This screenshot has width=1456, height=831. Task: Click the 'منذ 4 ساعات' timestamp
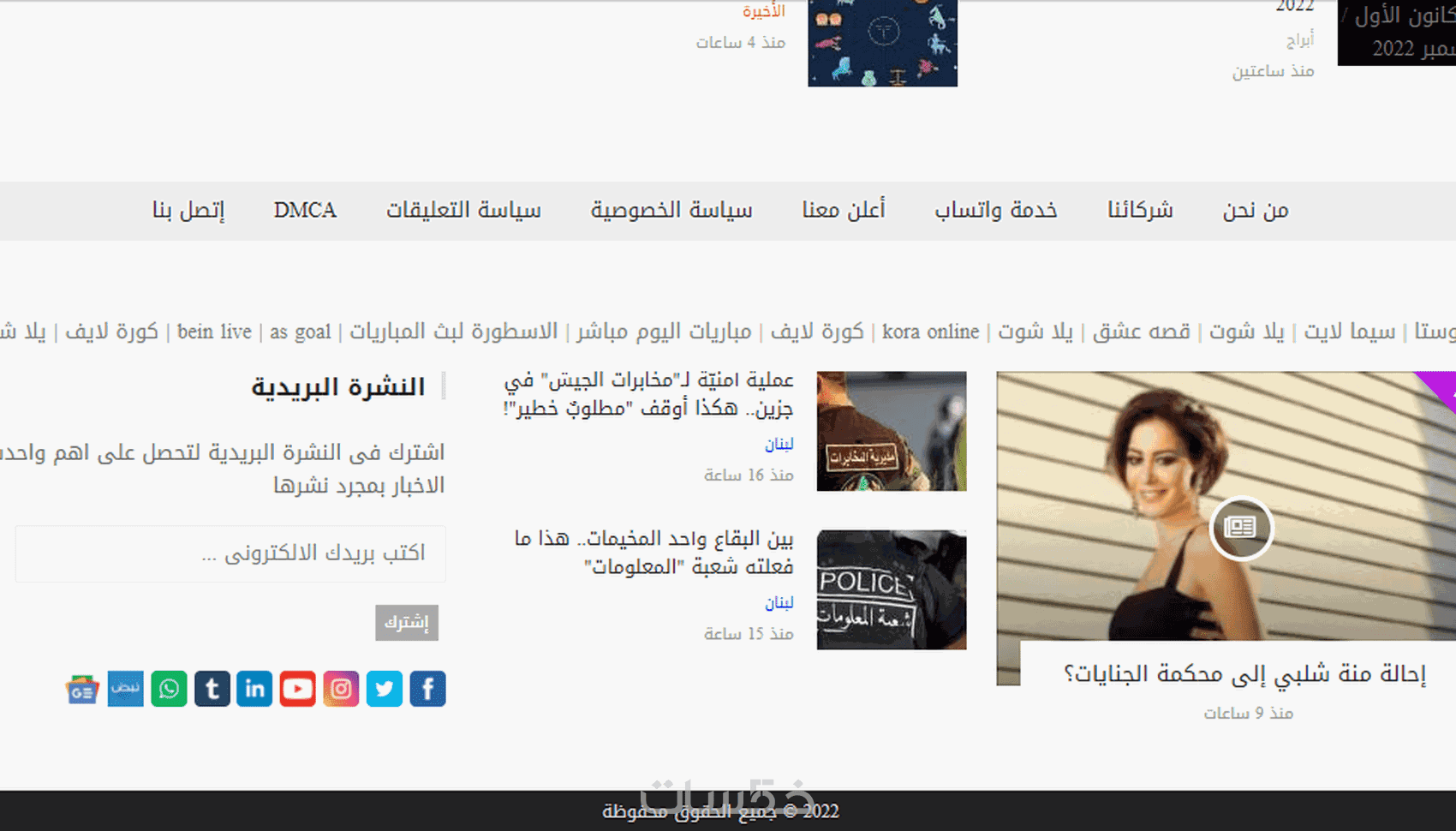click(x=741, y=42)
